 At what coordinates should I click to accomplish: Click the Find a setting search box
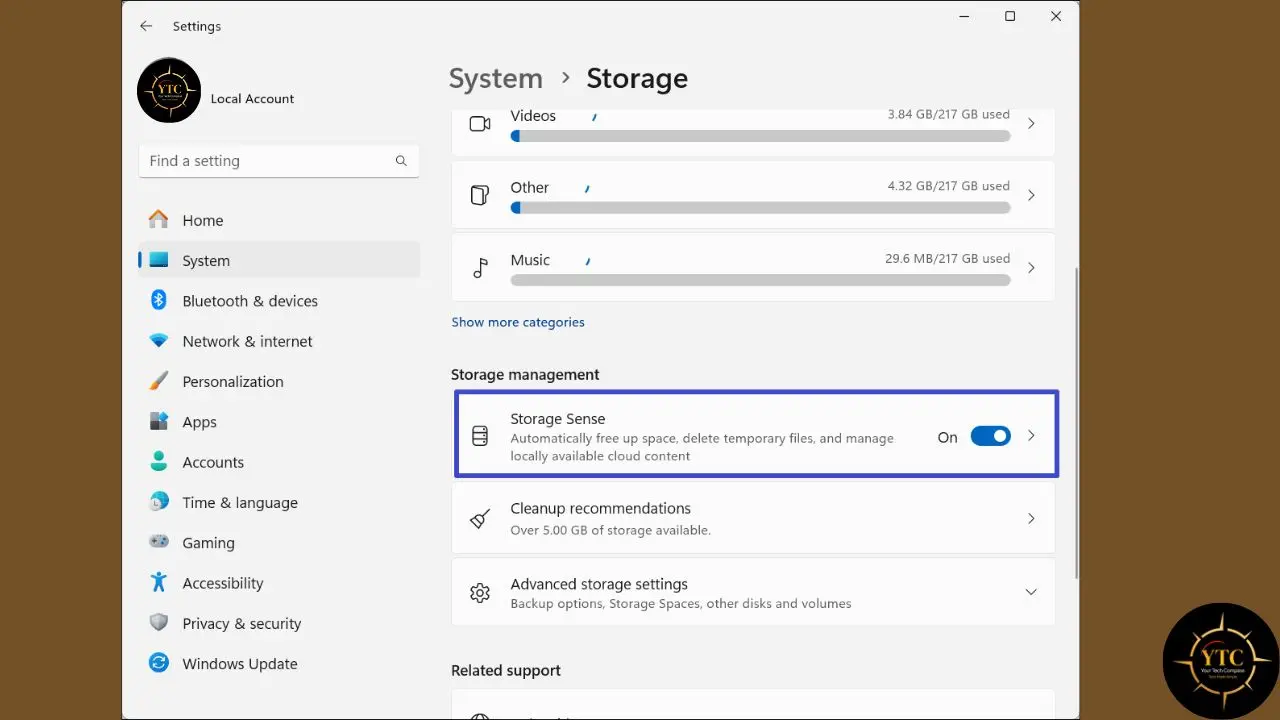(x=279, y=161)
